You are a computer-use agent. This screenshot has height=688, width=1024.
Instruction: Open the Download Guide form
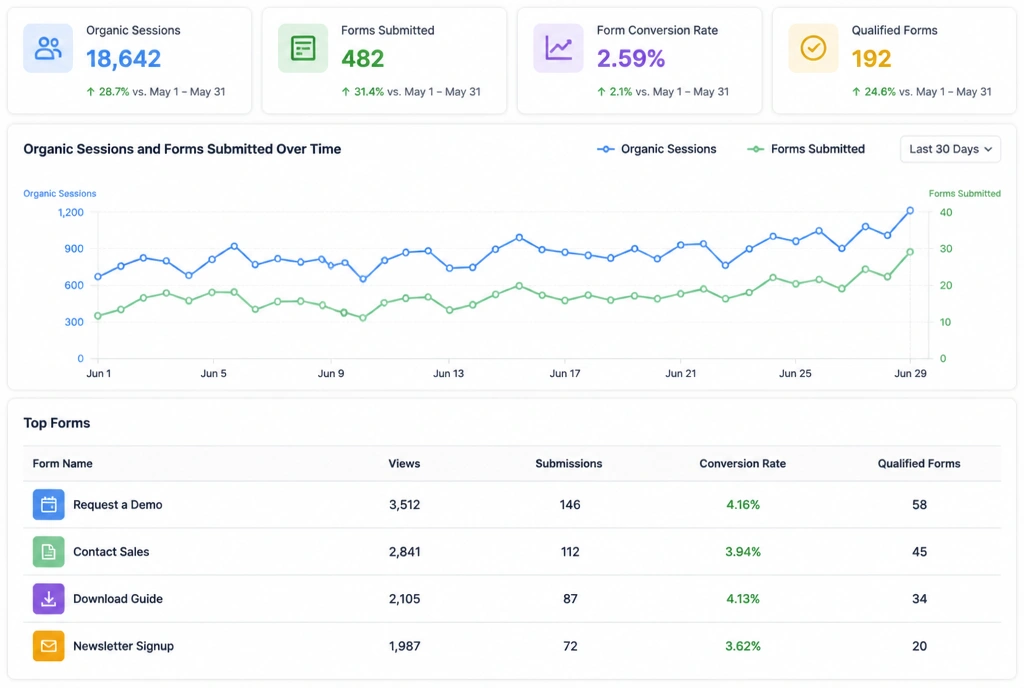click(x=118, y=599)
